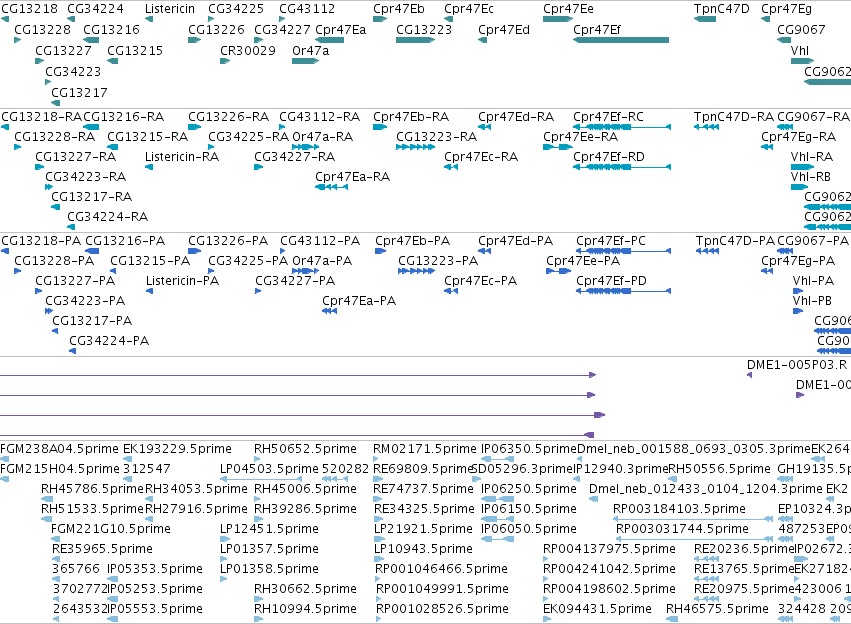Click the Cpr47Ef-PC protein label
This screenshot has height=624, width=851.
click(x=611, y=241)
